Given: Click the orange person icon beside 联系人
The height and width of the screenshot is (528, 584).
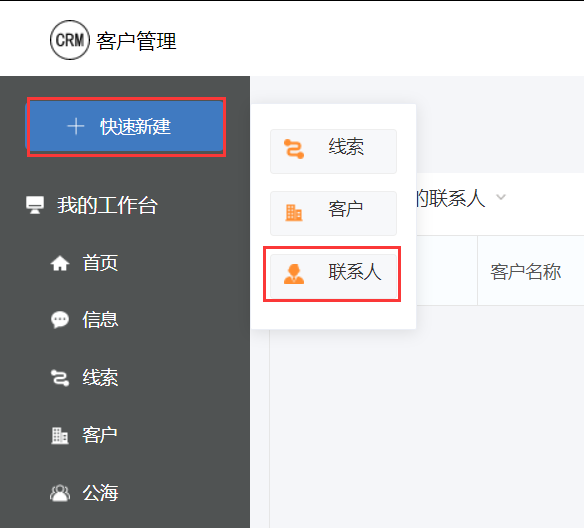Looking at the screenshot, I should 294,274.
